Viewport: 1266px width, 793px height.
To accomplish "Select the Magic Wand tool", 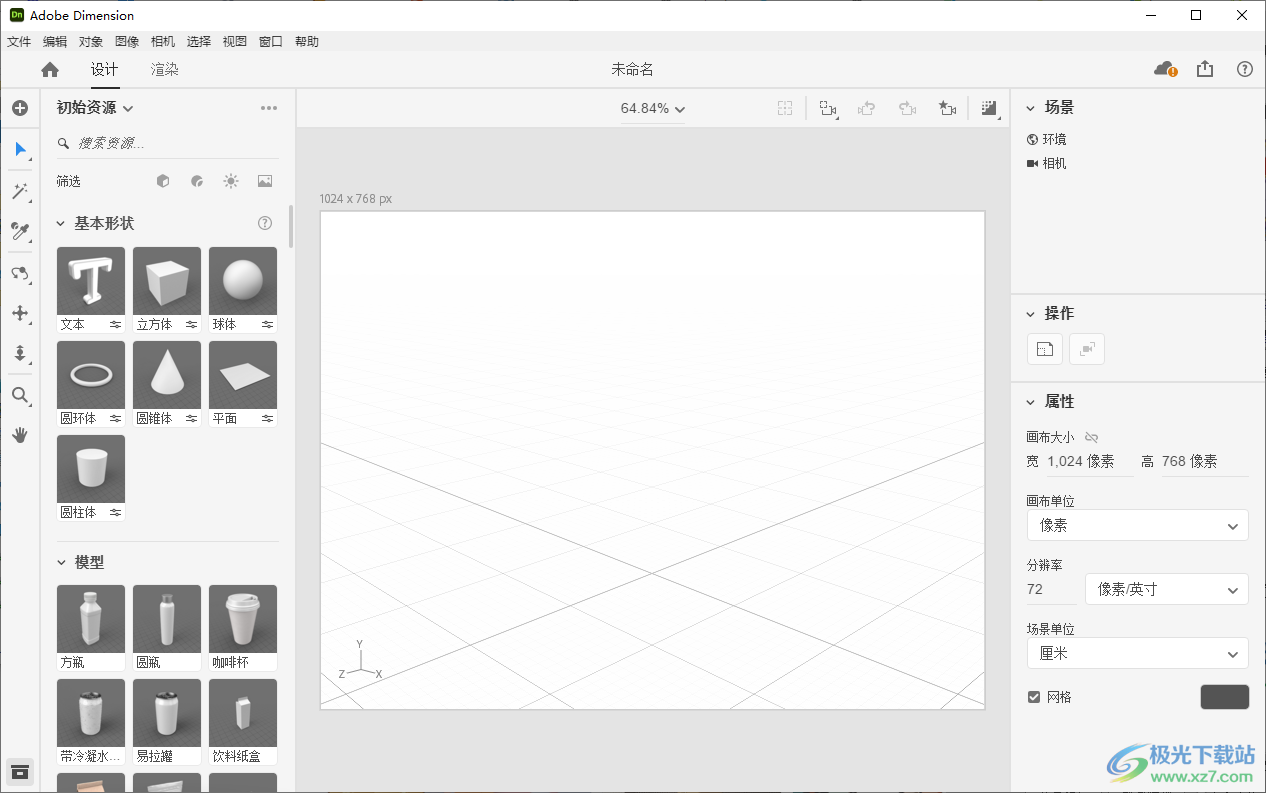I will pos(20,191).
